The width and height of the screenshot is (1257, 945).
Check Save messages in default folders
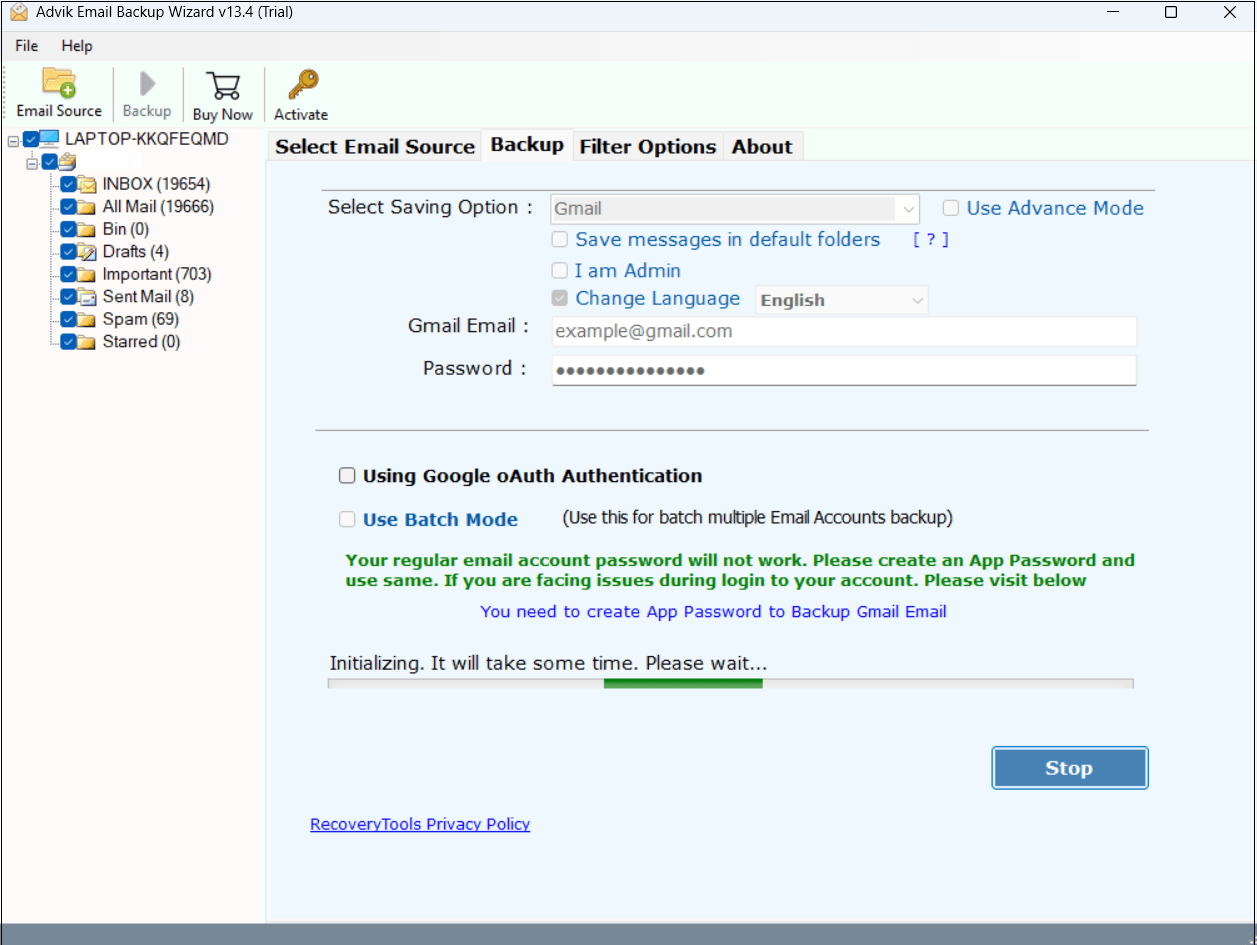coord(560,239)
